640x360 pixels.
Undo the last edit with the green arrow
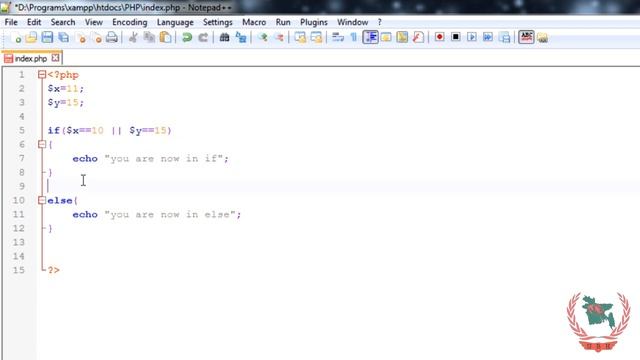187,38
